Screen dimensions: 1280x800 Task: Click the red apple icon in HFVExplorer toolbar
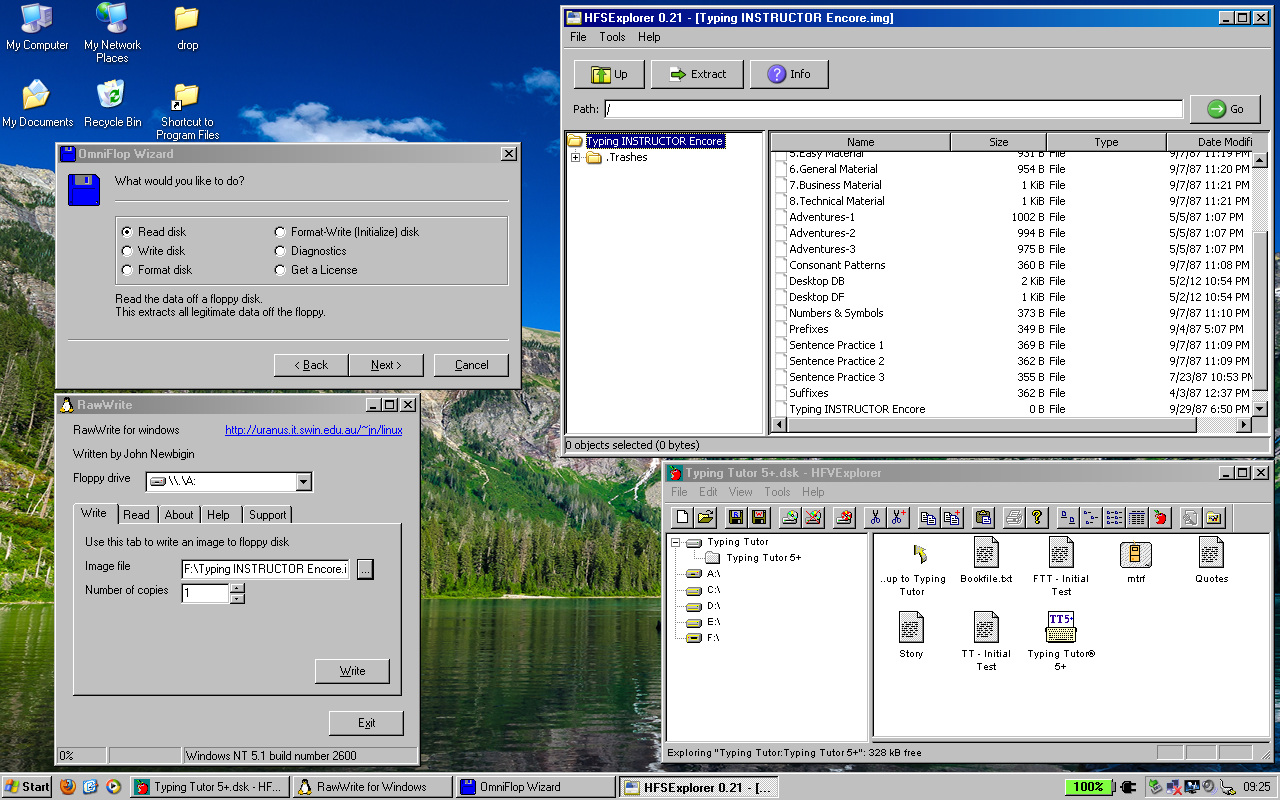tap(1159, 517)
